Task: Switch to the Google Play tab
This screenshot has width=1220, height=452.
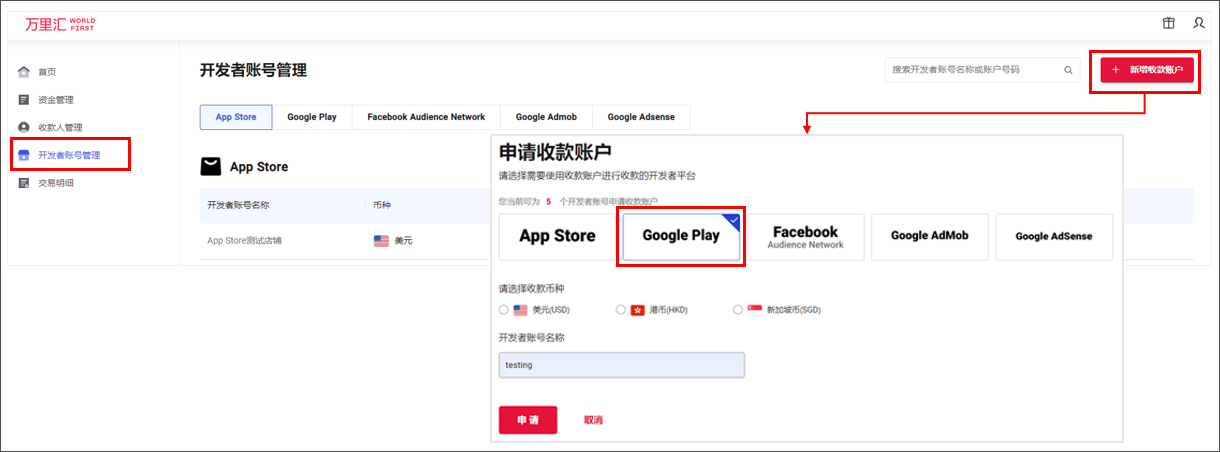Action: 312,117
